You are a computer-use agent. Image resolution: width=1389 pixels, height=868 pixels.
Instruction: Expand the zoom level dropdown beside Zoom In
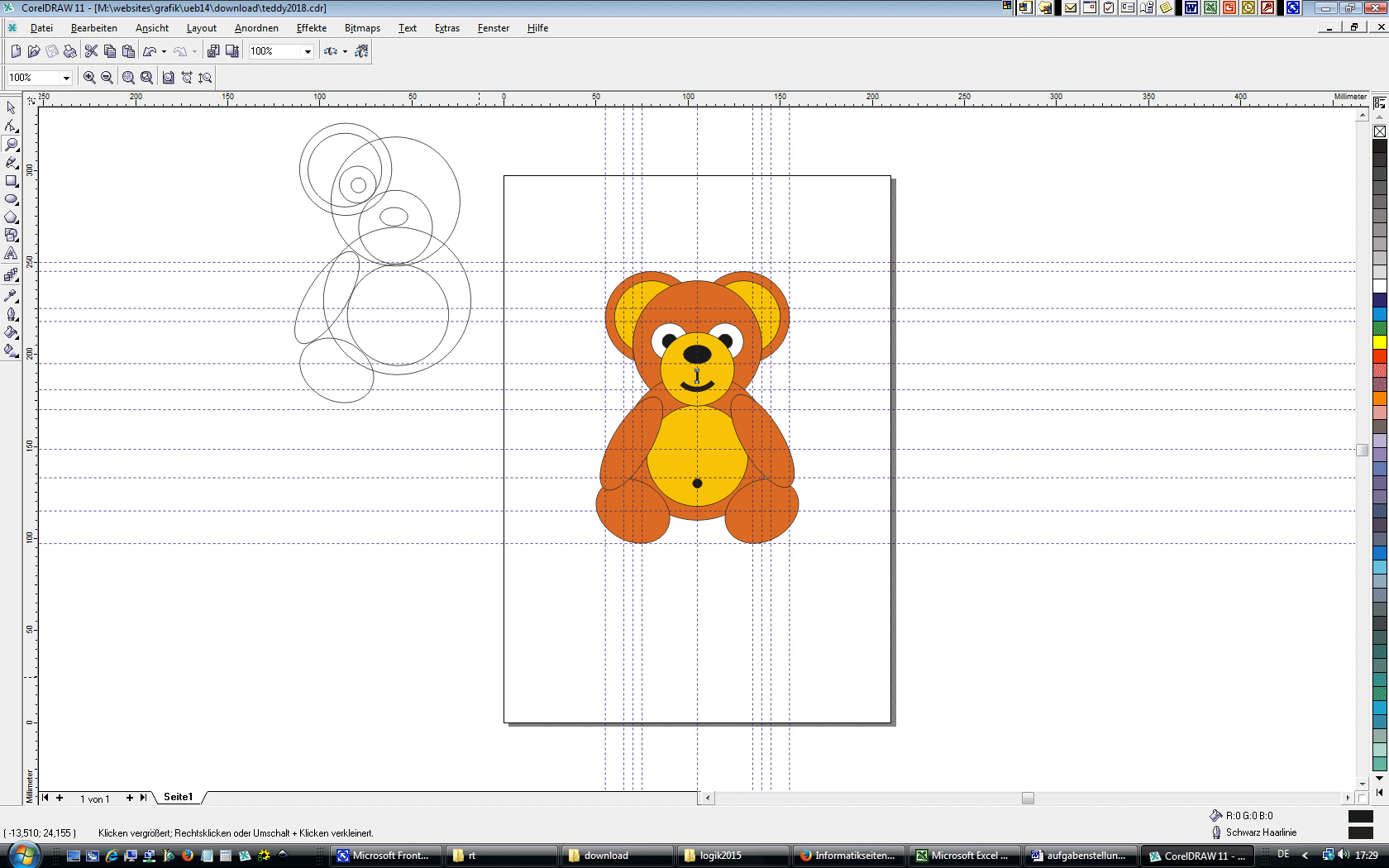66,78
